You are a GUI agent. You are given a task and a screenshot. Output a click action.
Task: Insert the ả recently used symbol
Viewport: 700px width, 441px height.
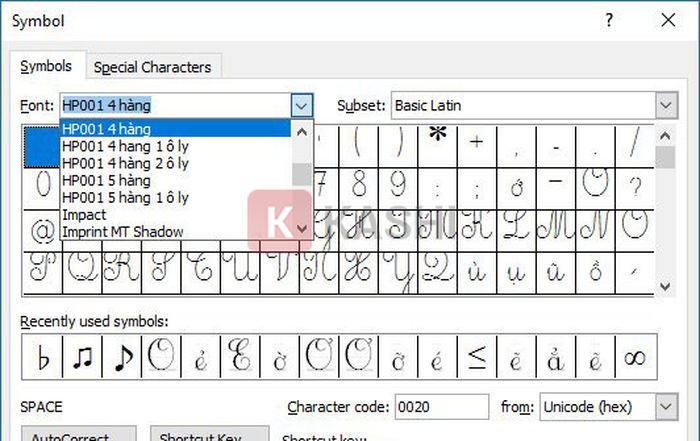556,357
